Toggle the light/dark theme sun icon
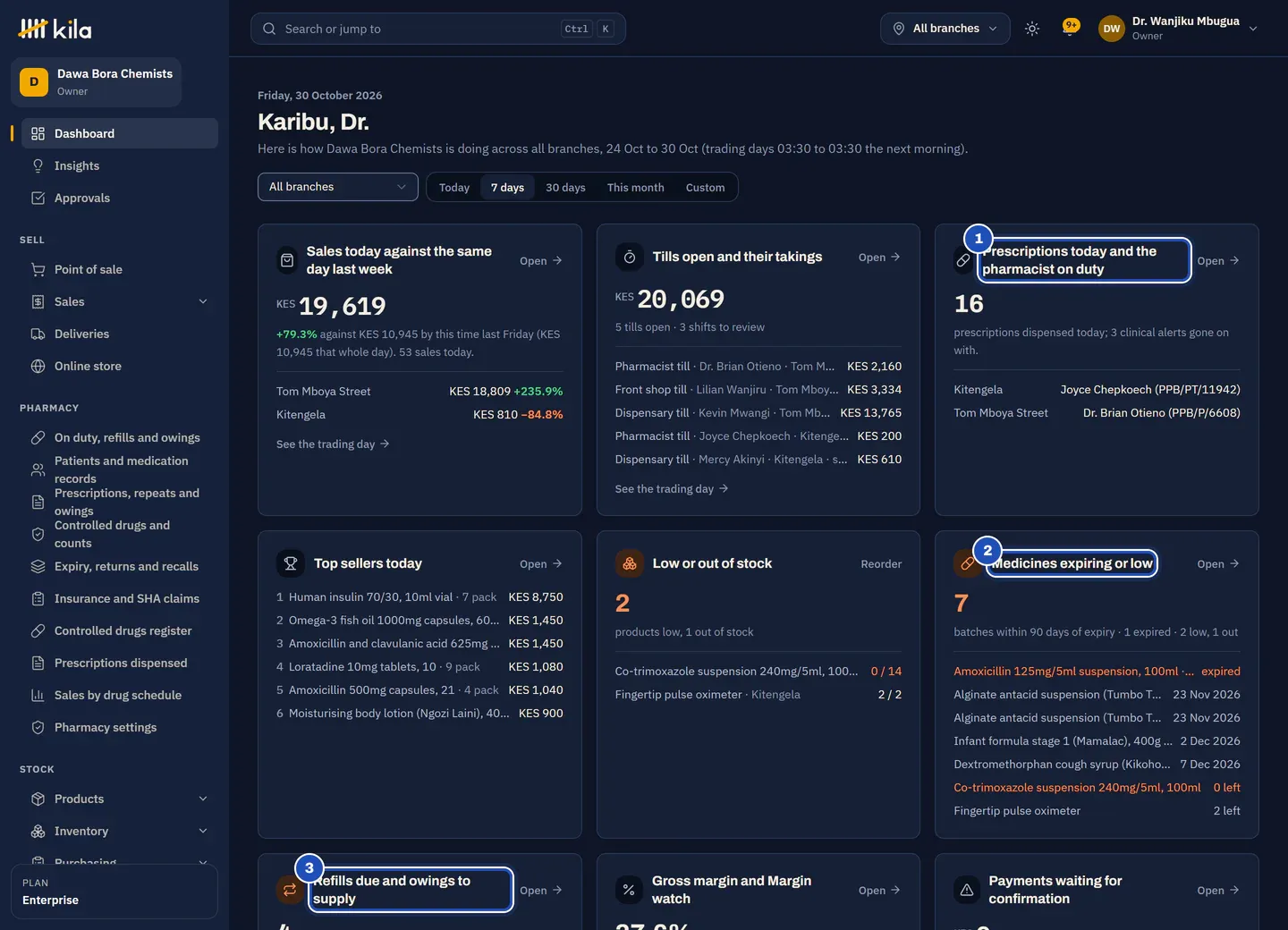The image size is (1288, 930). point(1032,29)
